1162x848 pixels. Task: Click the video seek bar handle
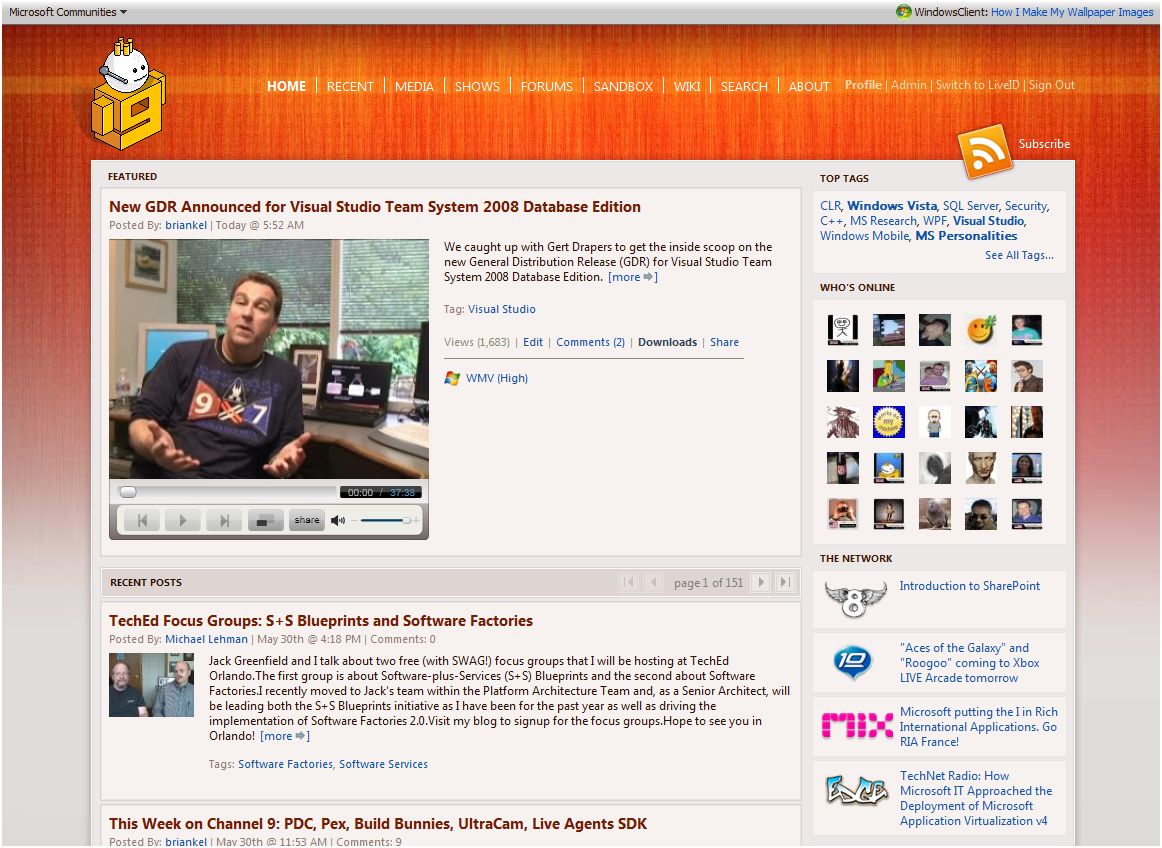pos(128,492)
